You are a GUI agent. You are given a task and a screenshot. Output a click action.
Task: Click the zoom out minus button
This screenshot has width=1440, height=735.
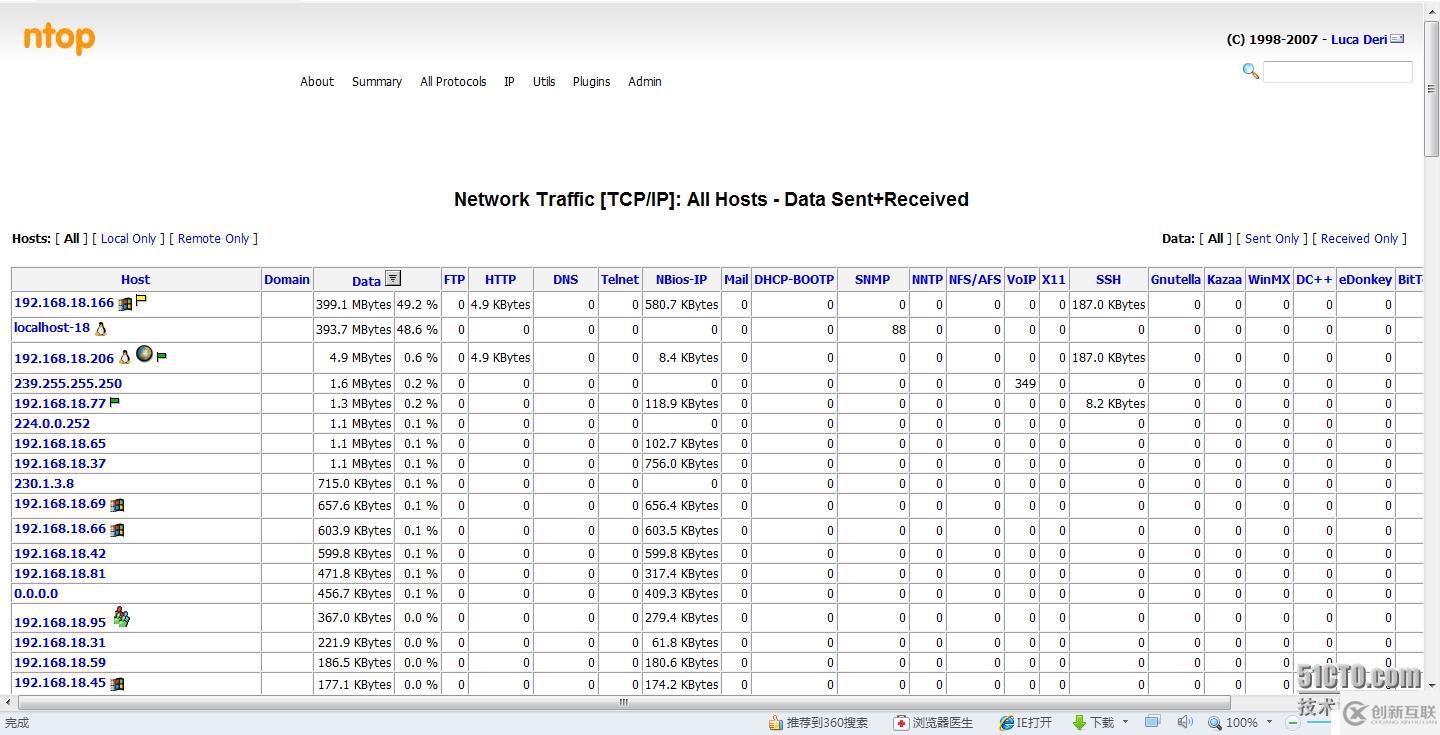1292,722
